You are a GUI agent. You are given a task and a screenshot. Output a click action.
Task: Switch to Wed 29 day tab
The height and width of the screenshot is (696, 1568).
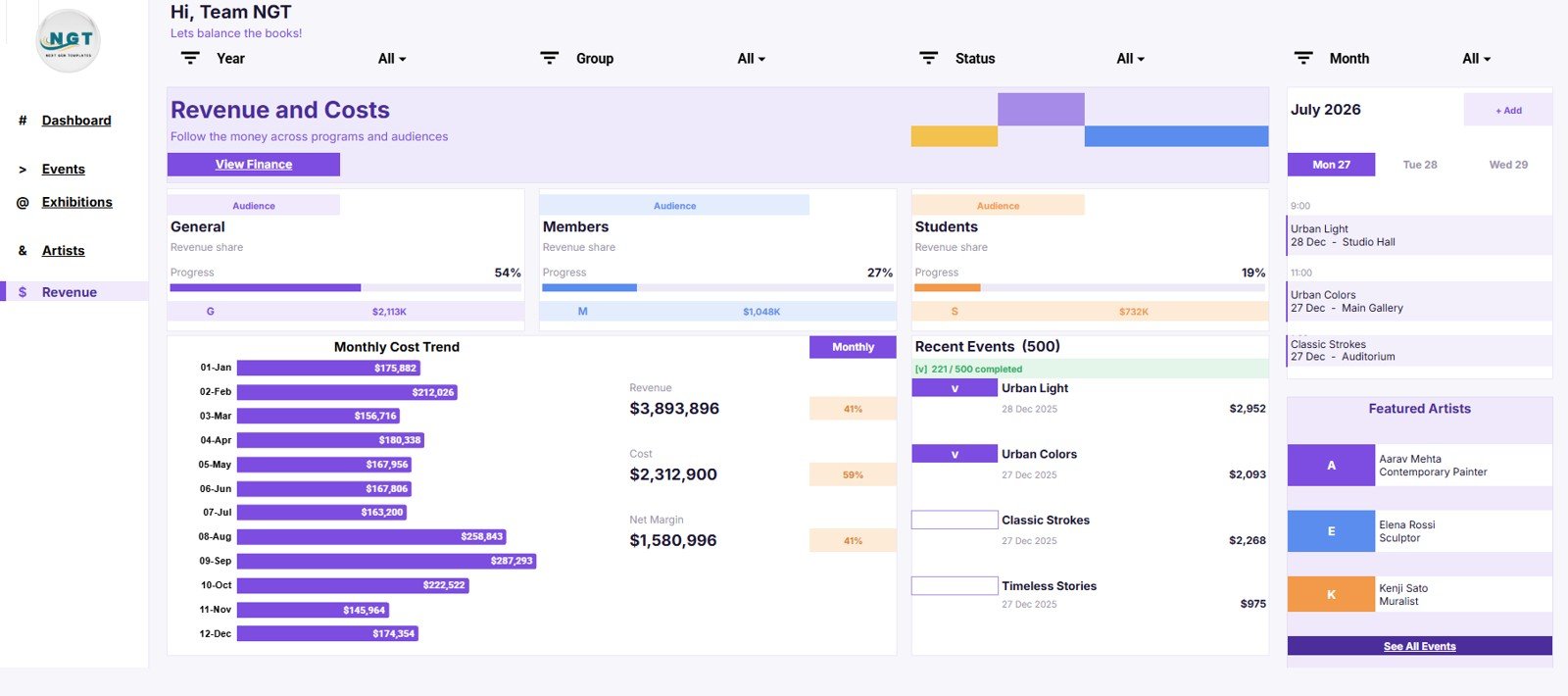pyautogui.click(x=1508, y=165)
